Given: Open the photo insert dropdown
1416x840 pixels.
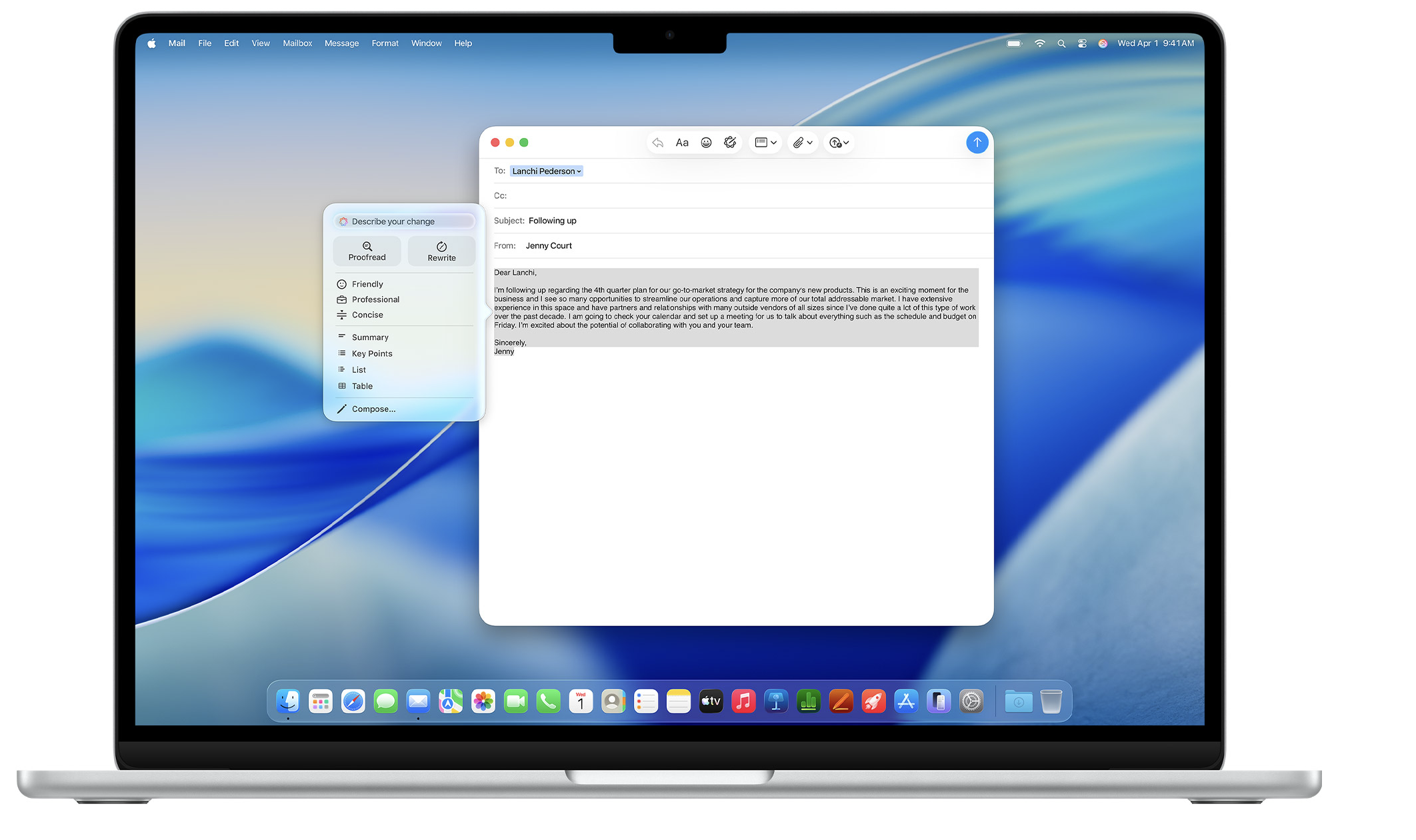Looking at the screenshot, I should click(839, 143).
